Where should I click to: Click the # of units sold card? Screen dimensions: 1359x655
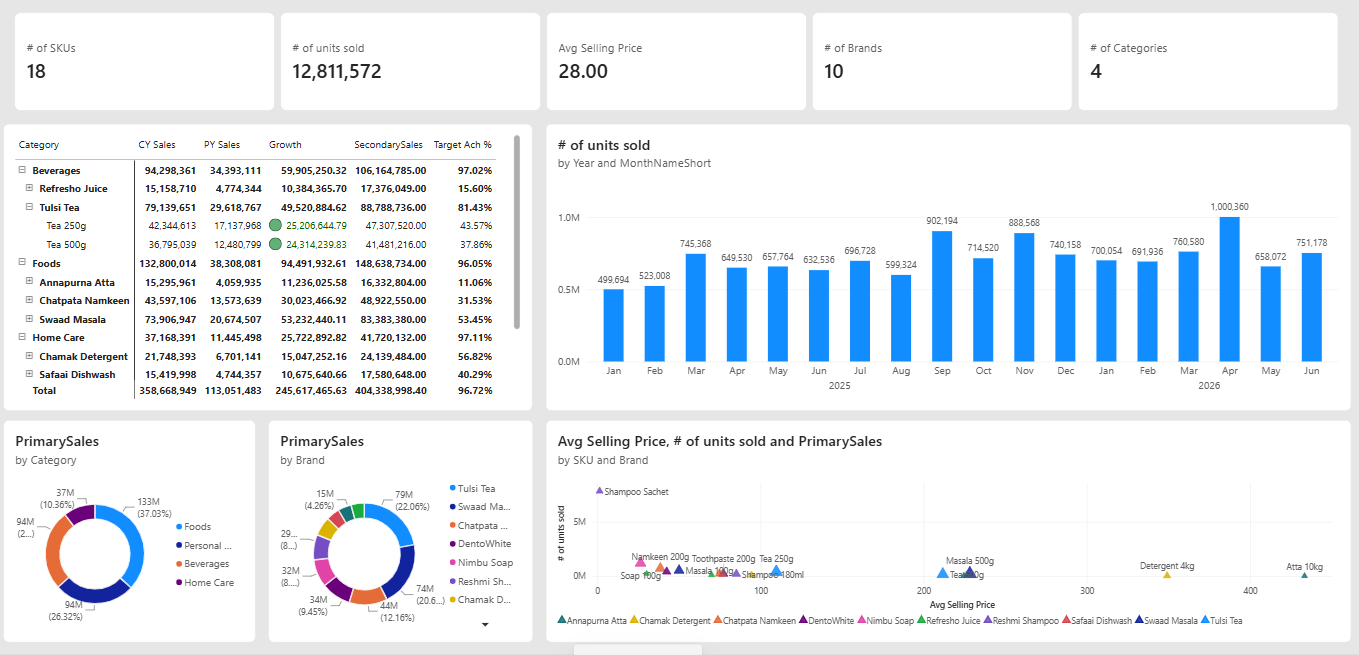tap(410, 61)
